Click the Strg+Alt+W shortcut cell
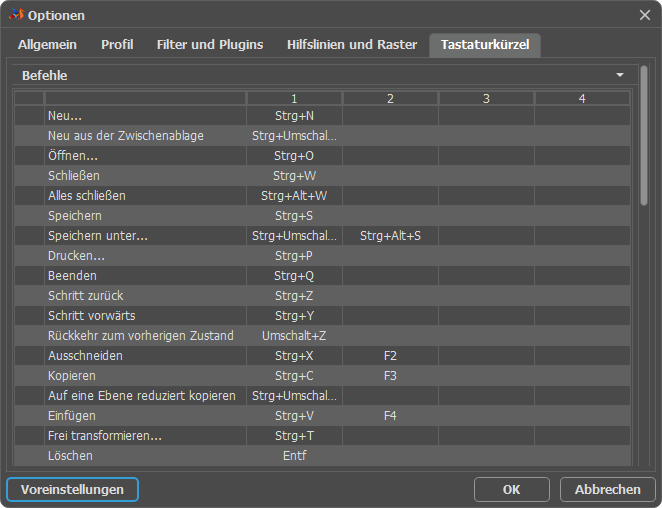Viewport: 662px width, 508px height. (294, 196)
